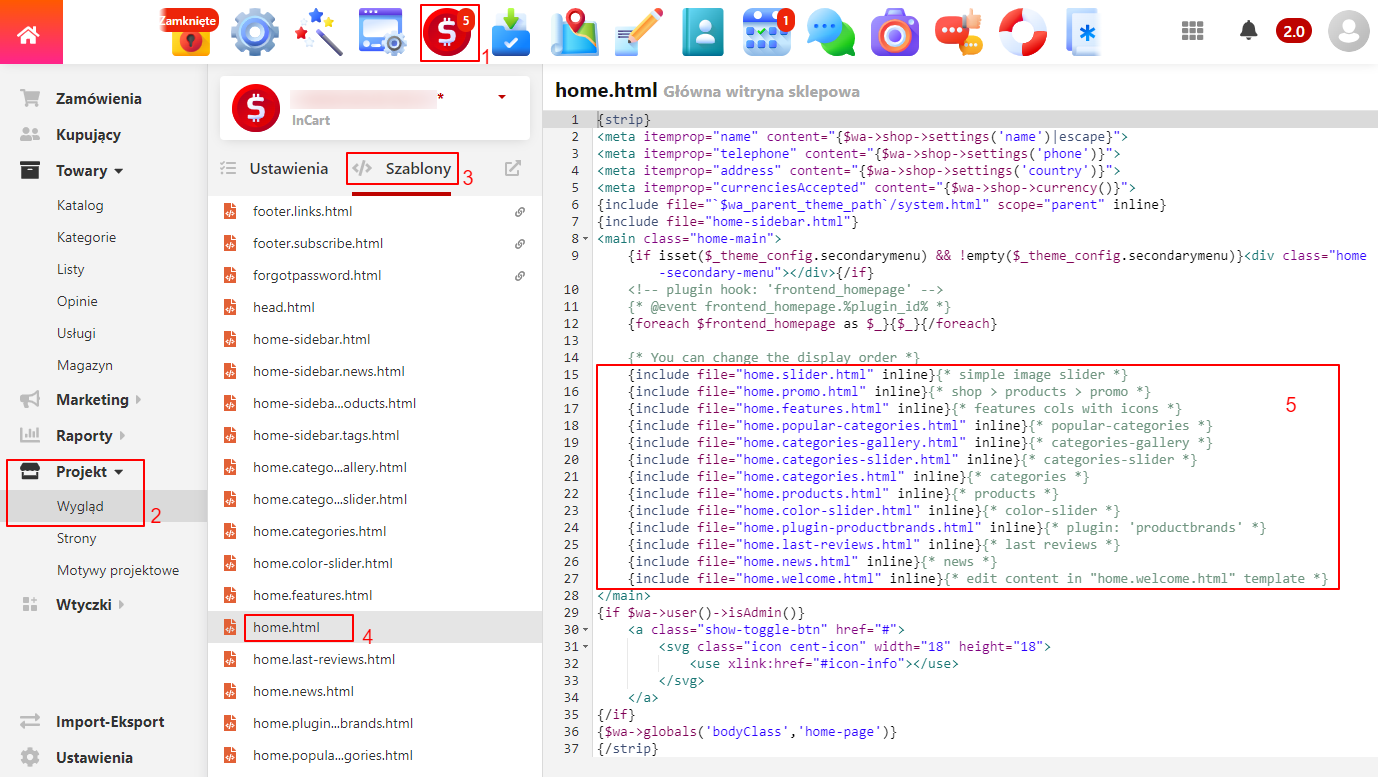Click the link icon beside footer.links.html
This screenshot has height=777, width=1378.
(x=520, y=212)
